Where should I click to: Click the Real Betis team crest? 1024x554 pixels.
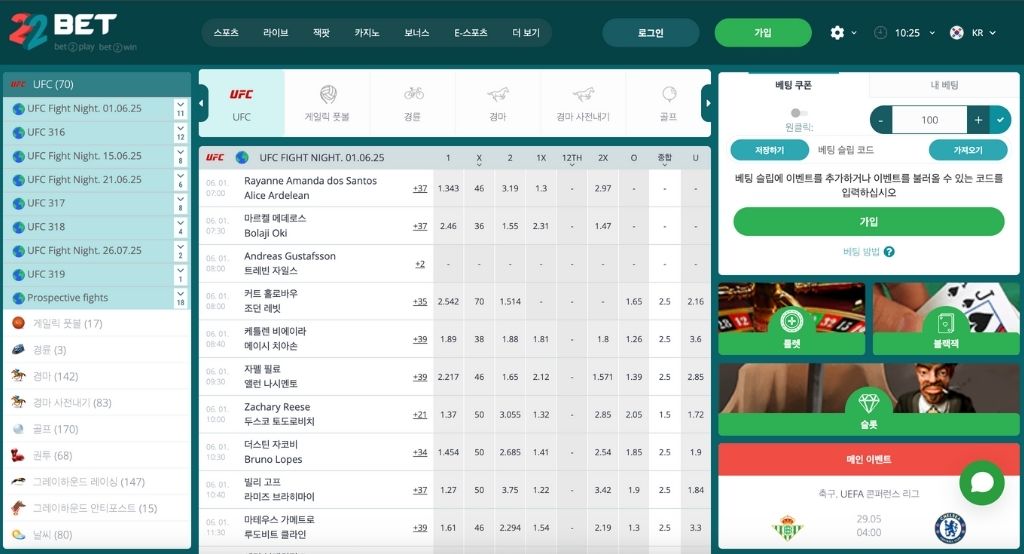(787, 528)
